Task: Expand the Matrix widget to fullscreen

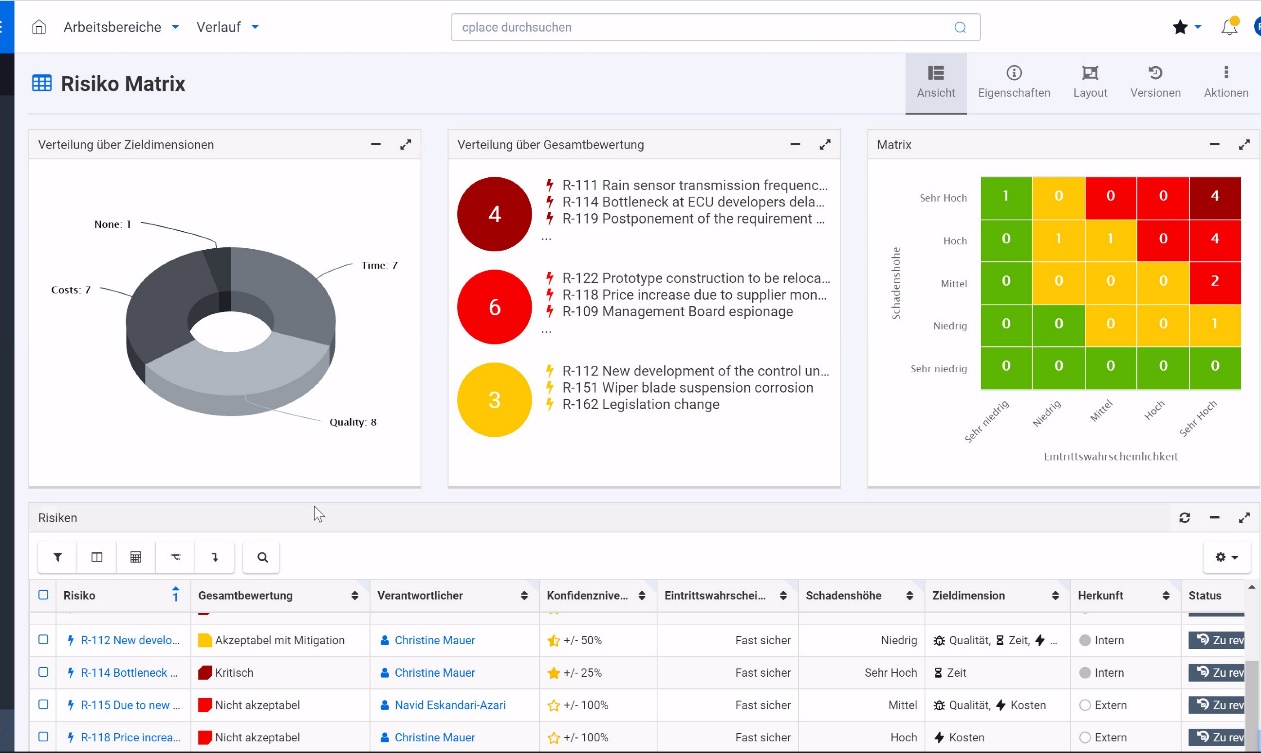Action: 1244,145
